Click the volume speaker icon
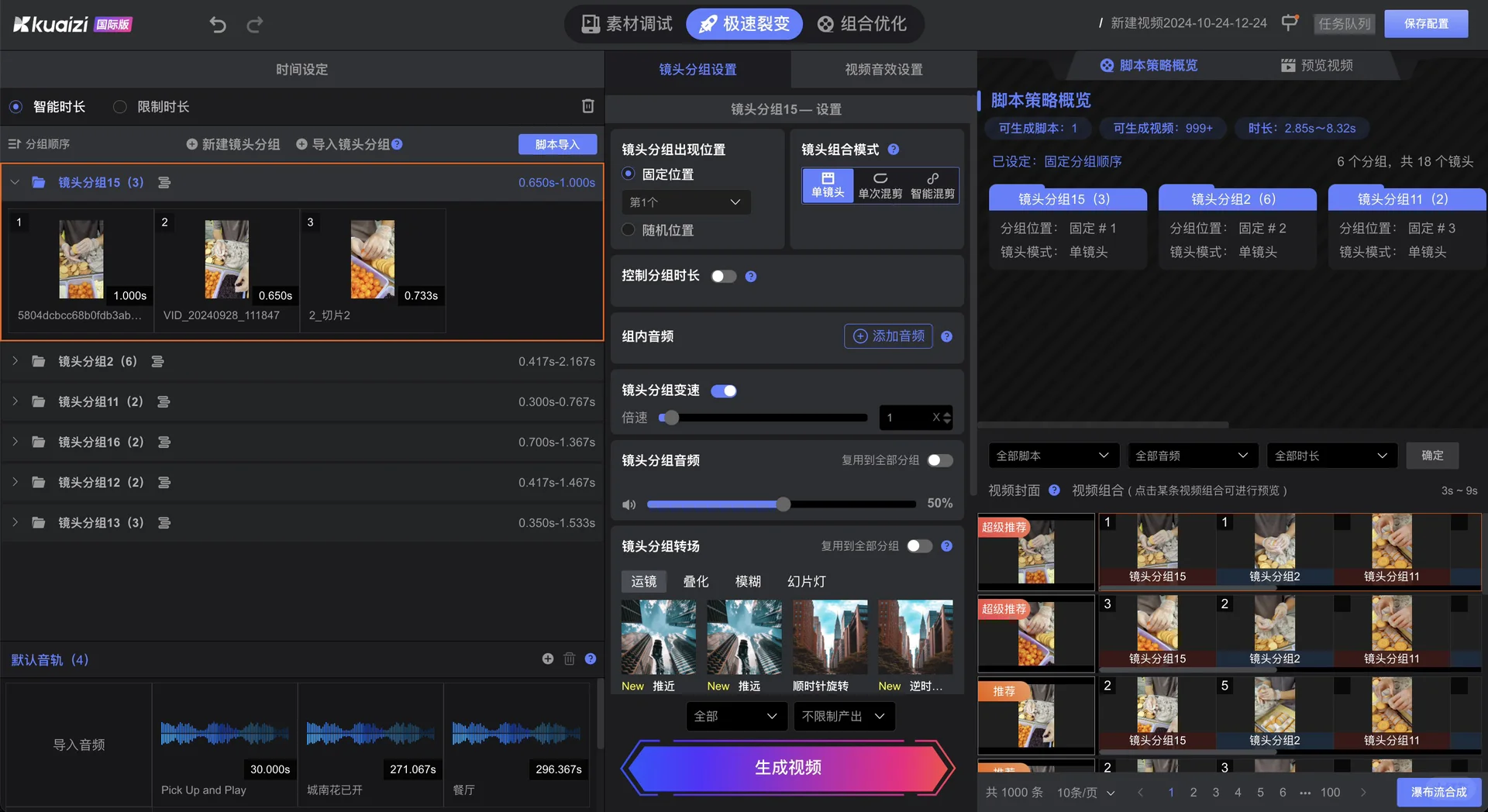 (629, 504)
